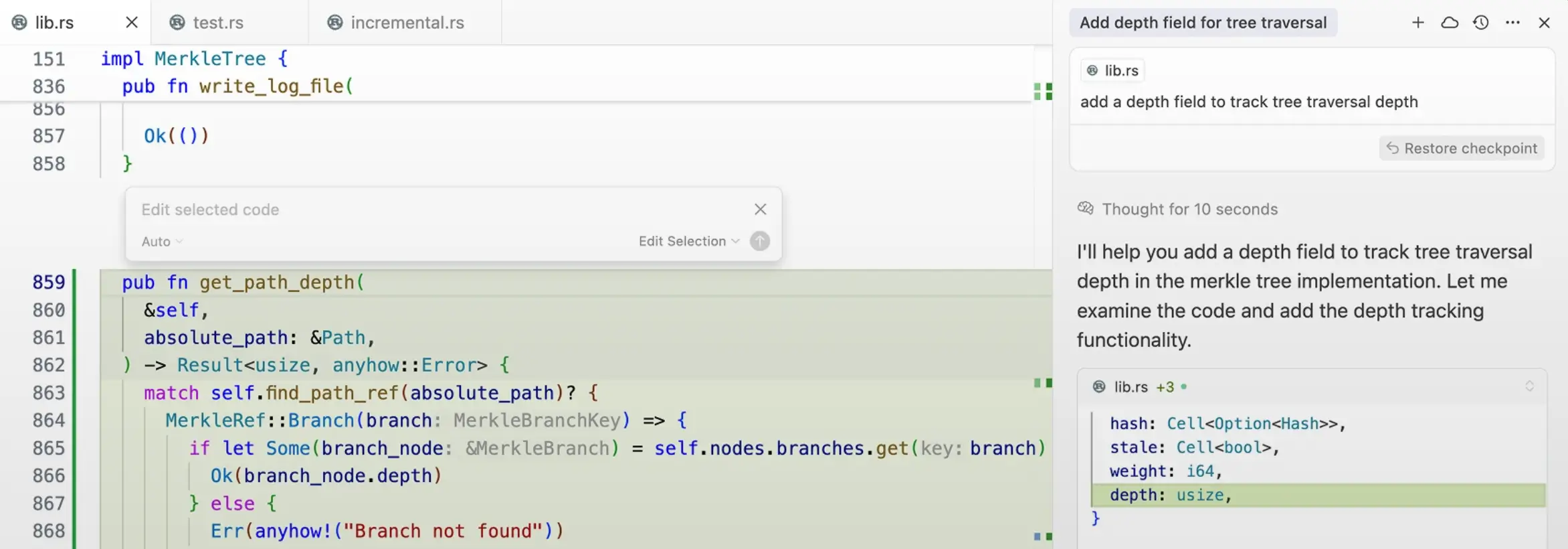This screenshot has height=549, width=1568.
Task: Close the lib.rs editor tab
Action: point(132,22)
